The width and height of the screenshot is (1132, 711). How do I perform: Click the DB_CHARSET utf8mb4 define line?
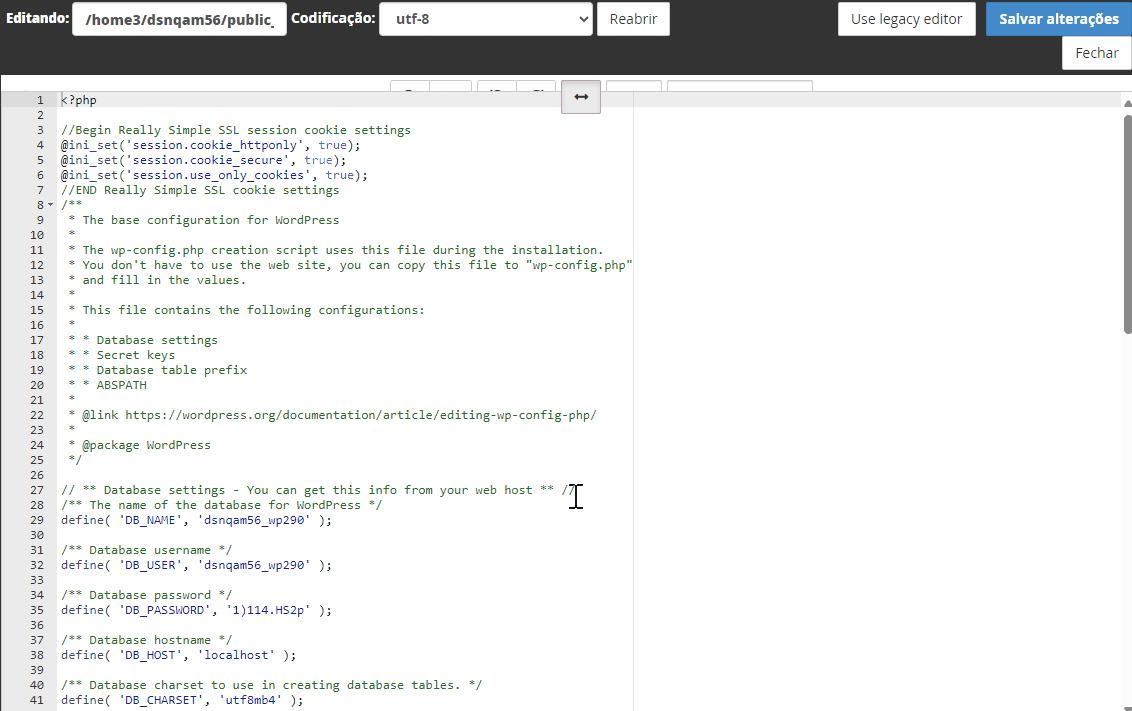[x=182, y=700]
